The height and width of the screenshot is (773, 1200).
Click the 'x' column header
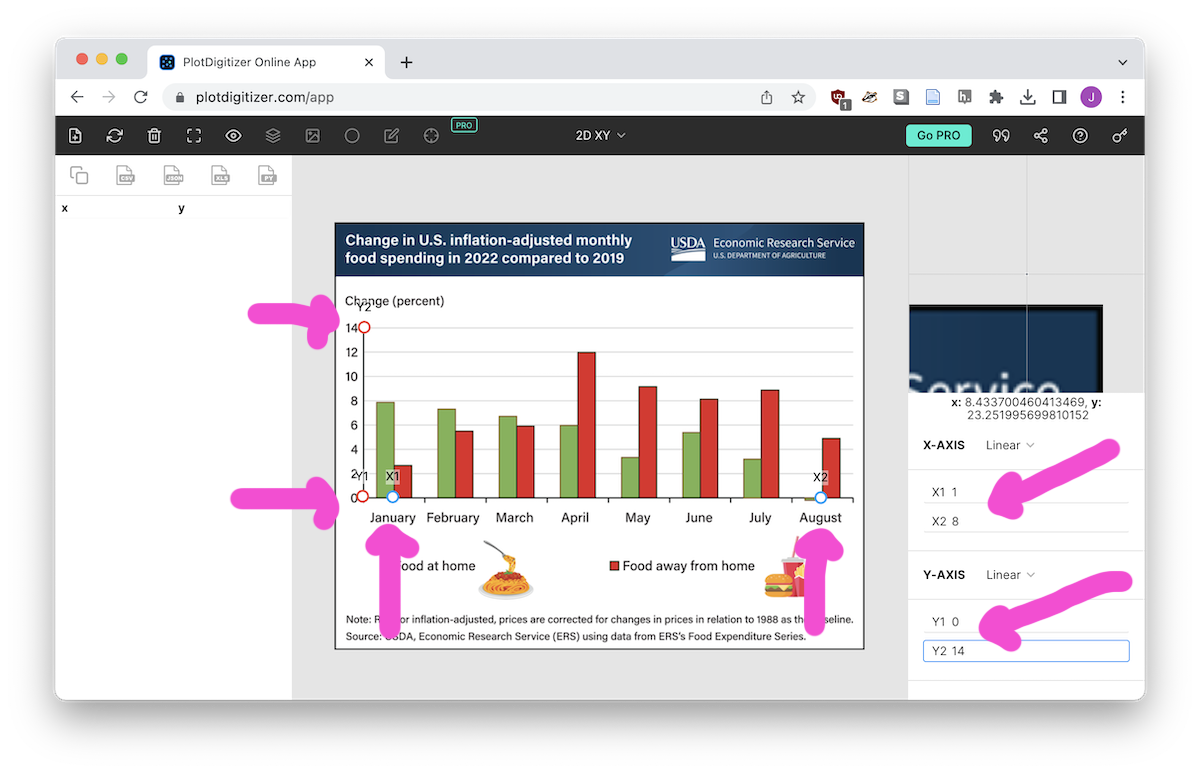click(x=65, y=208)
